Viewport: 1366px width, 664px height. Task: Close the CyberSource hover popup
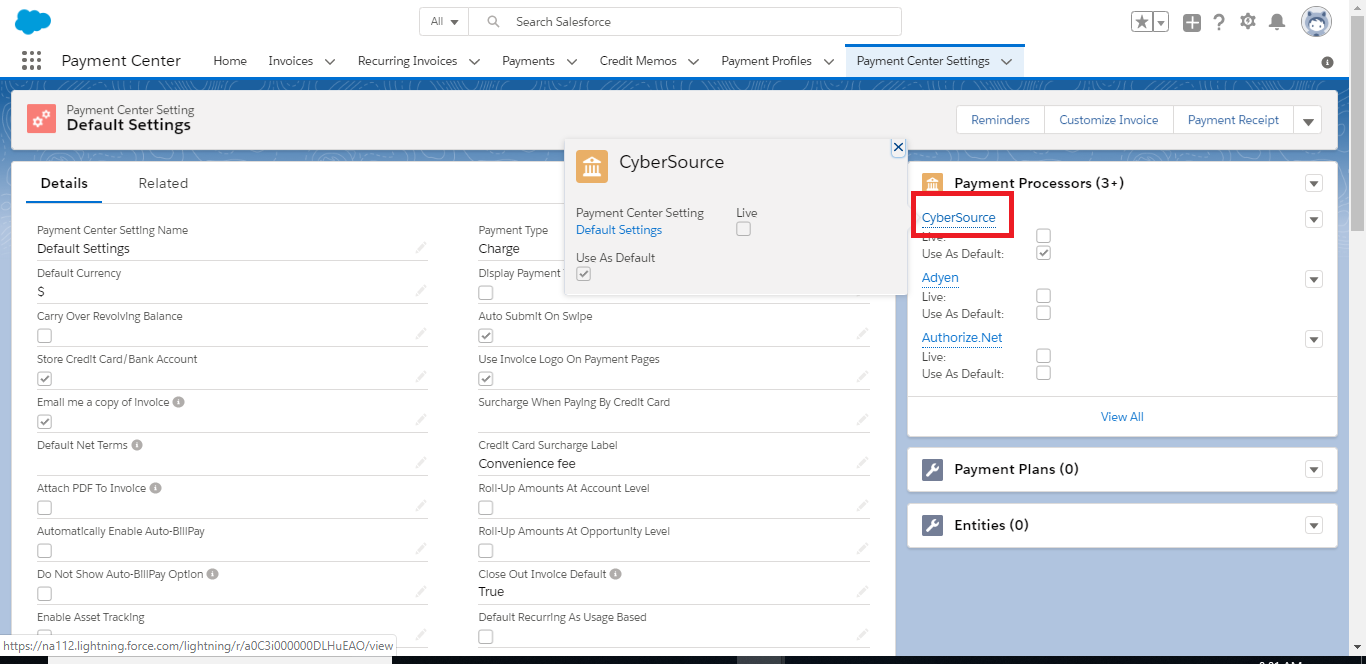click(898, 147)
